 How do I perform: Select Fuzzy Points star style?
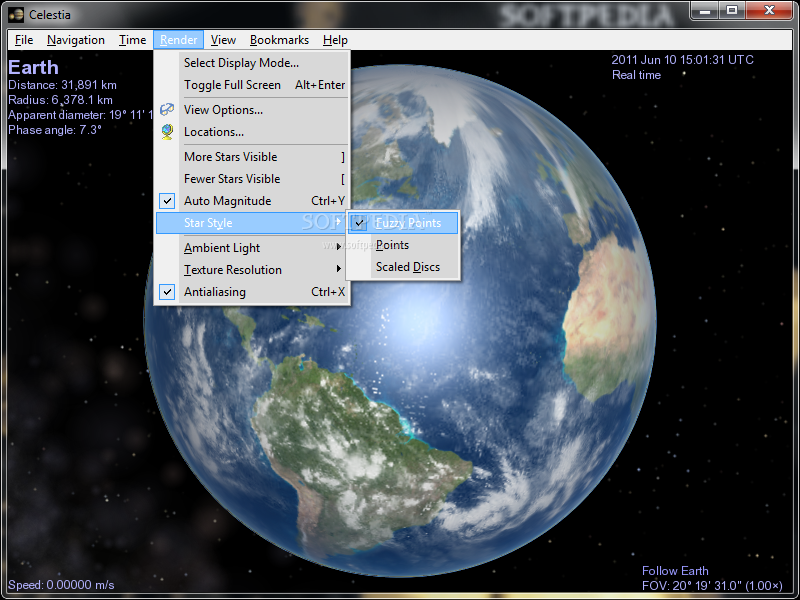click(403, 223)
